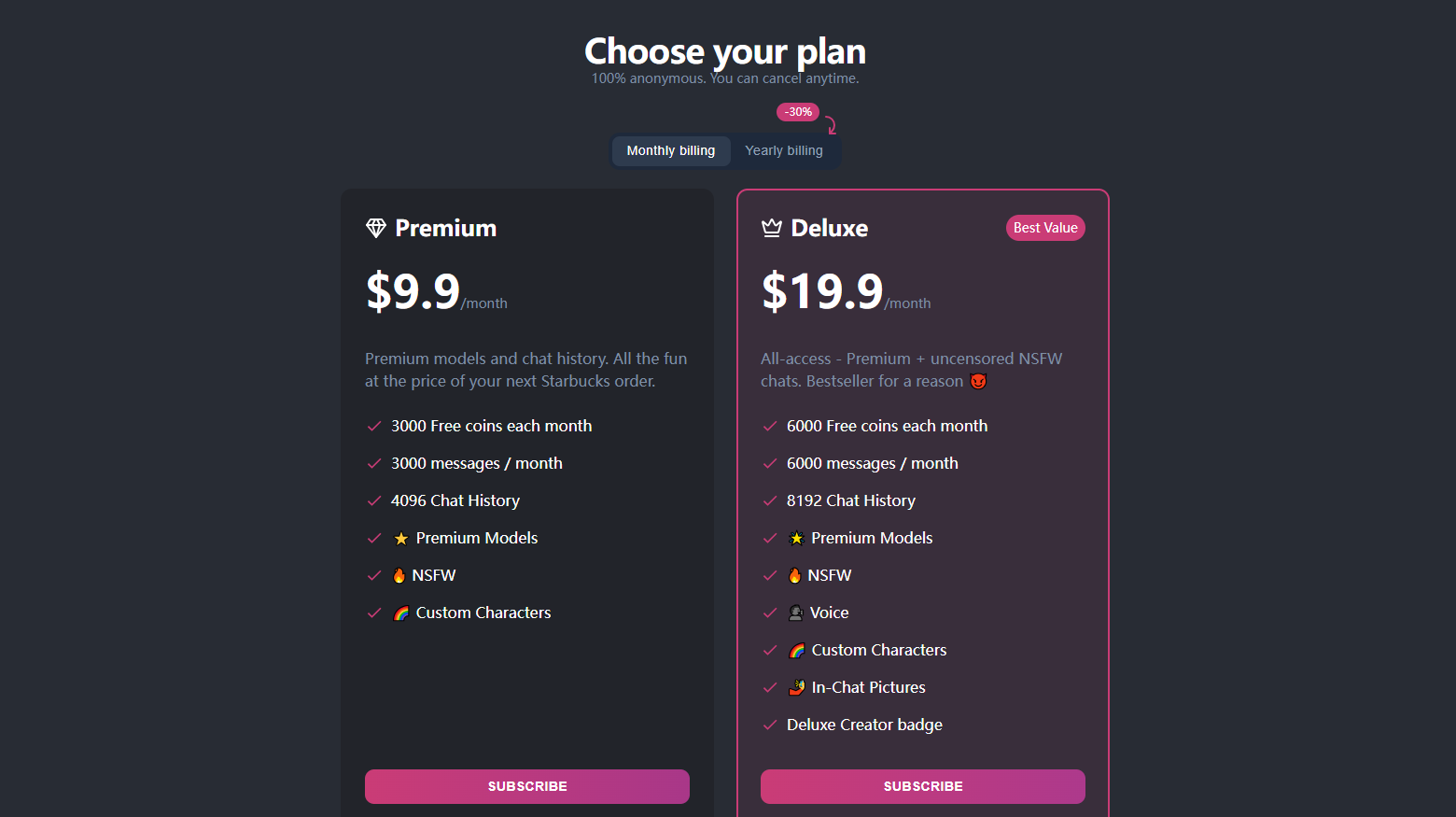The image size is (1456, 817).
Task: Switch to Yearly billing
Action: (x=784, y=150)
